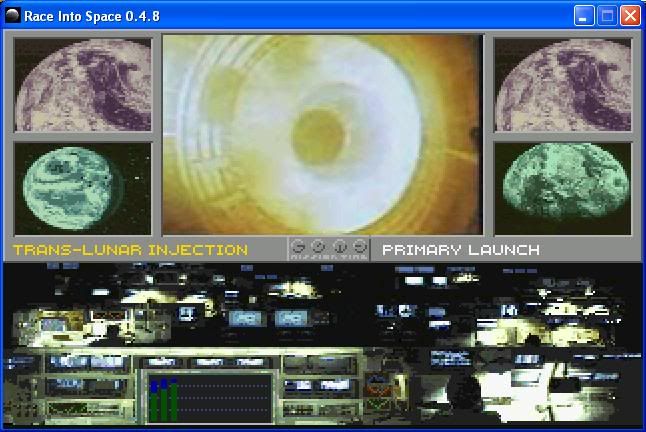Click the TRANS-LUNAR INJECTION step label
Viewport: 646px width, 432px height.
[130, 250]
